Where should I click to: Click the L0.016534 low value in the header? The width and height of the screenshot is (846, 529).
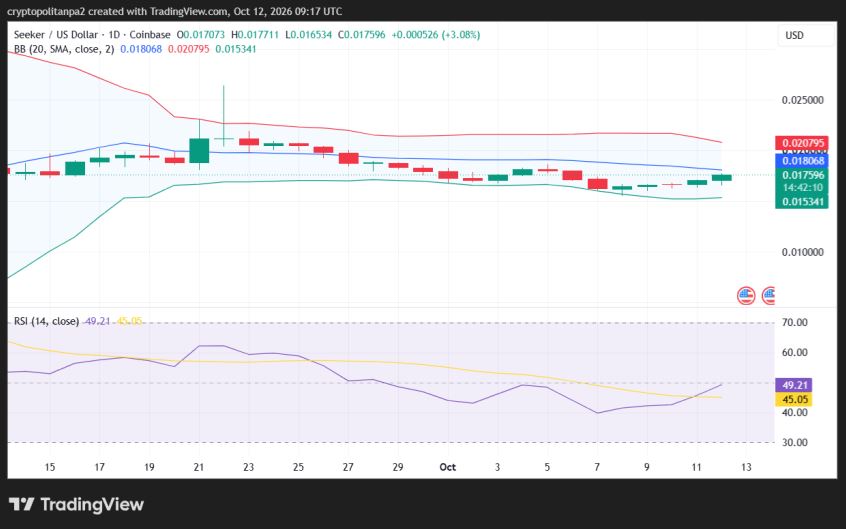click(309, 35)
